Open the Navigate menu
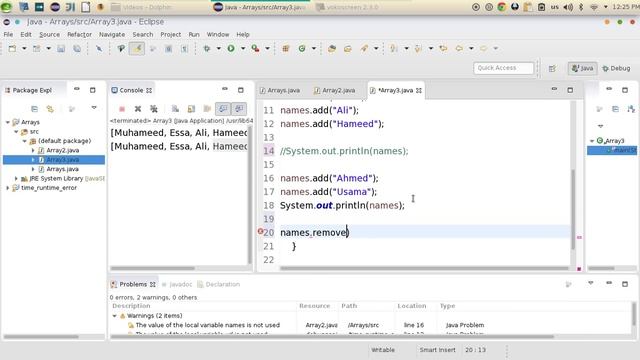The width and height of the screenshot is (640, 360). 112,35
